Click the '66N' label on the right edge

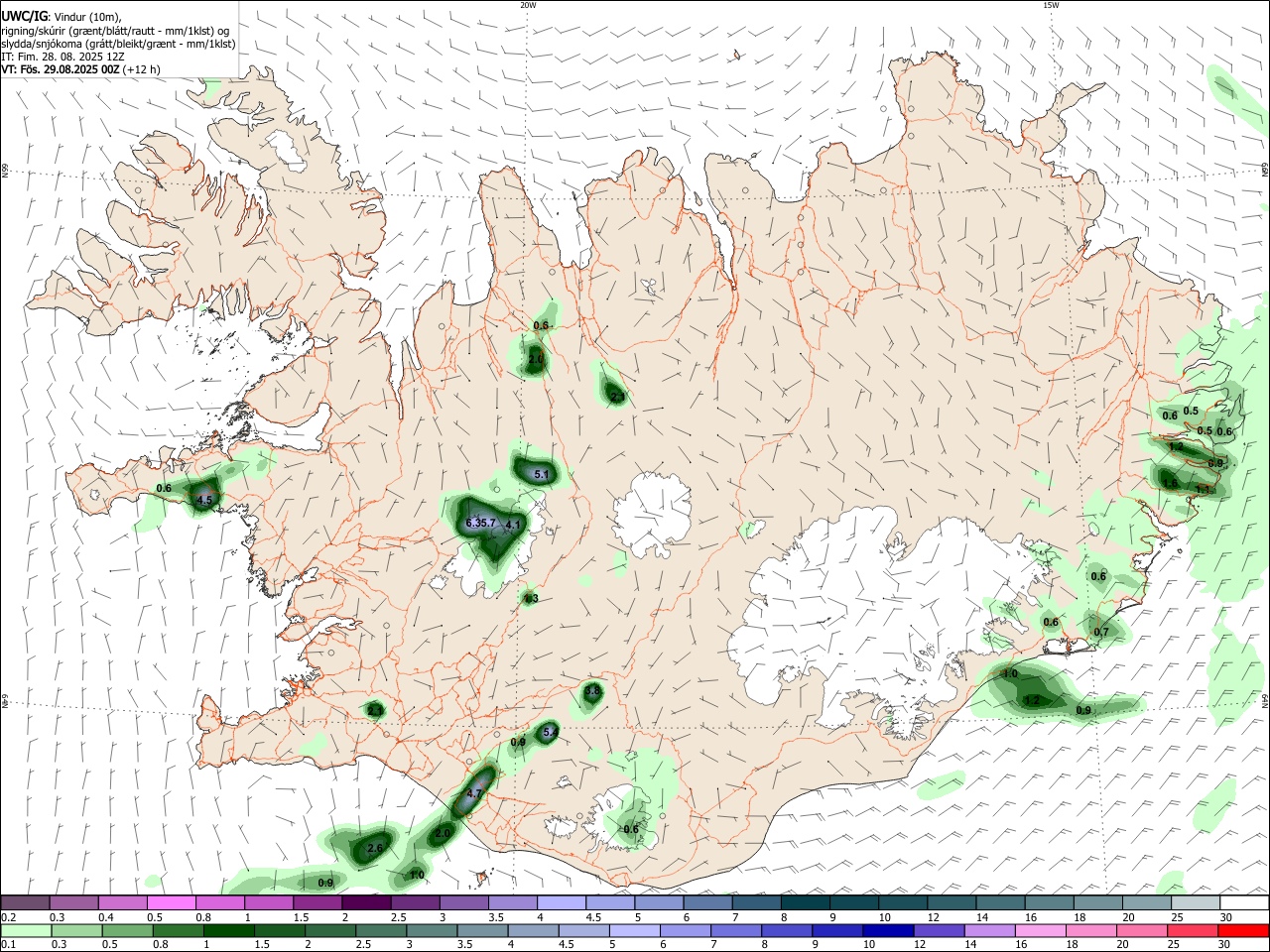click(1265, 171)
